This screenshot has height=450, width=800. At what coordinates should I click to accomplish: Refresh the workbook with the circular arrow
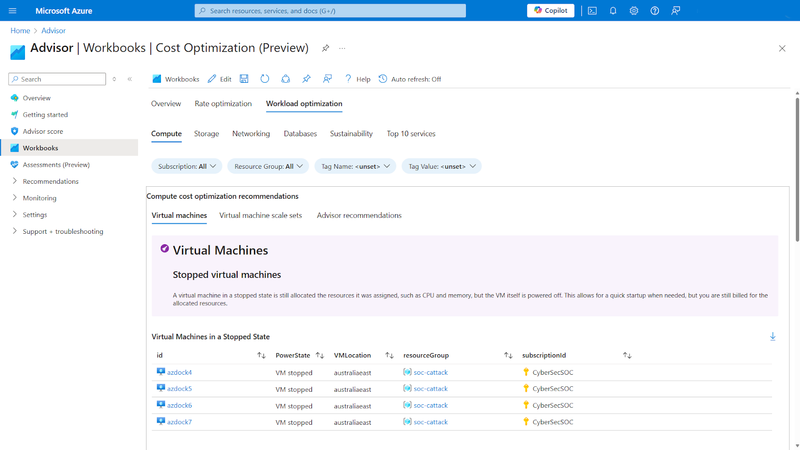pos(265,79)
